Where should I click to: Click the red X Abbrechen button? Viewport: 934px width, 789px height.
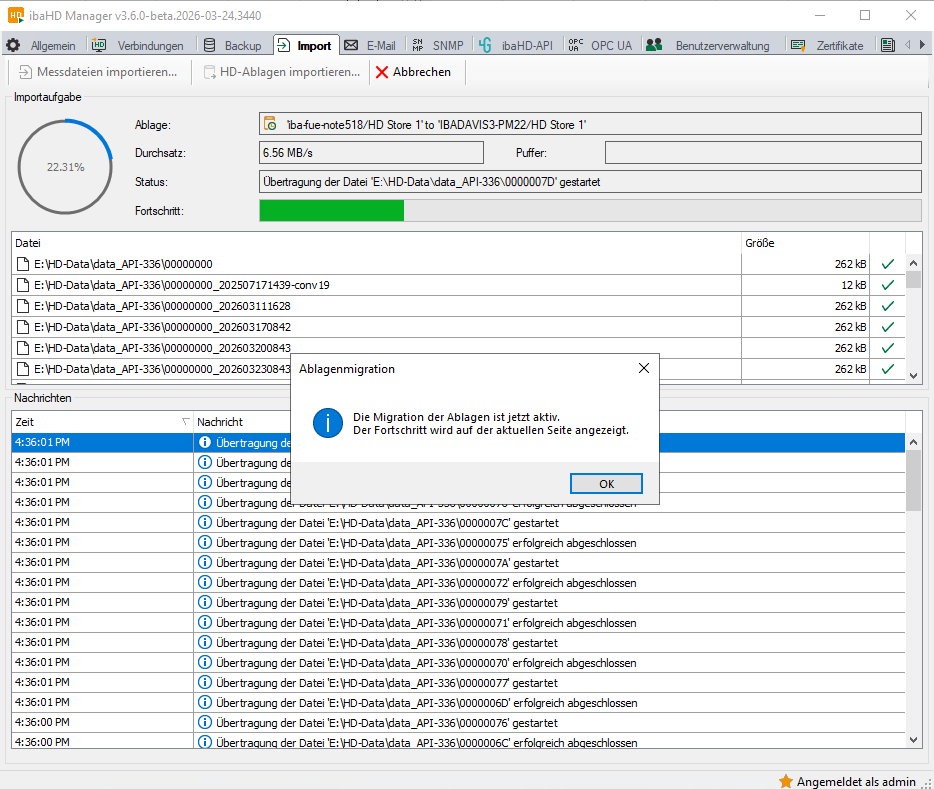click(414, 72)
